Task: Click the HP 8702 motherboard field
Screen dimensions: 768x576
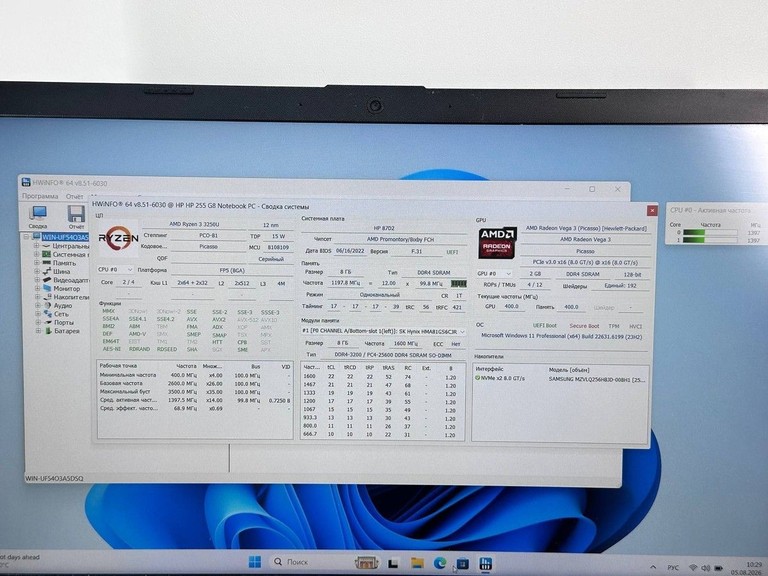Action: [384, 228]
